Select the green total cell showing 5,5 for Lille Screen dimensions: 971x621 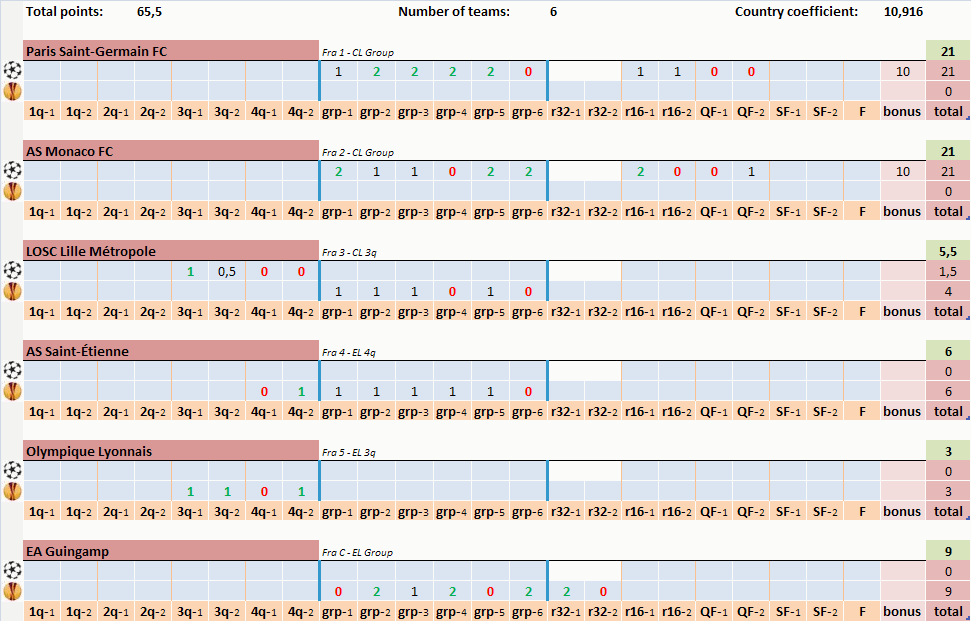[x=947, y=251]
